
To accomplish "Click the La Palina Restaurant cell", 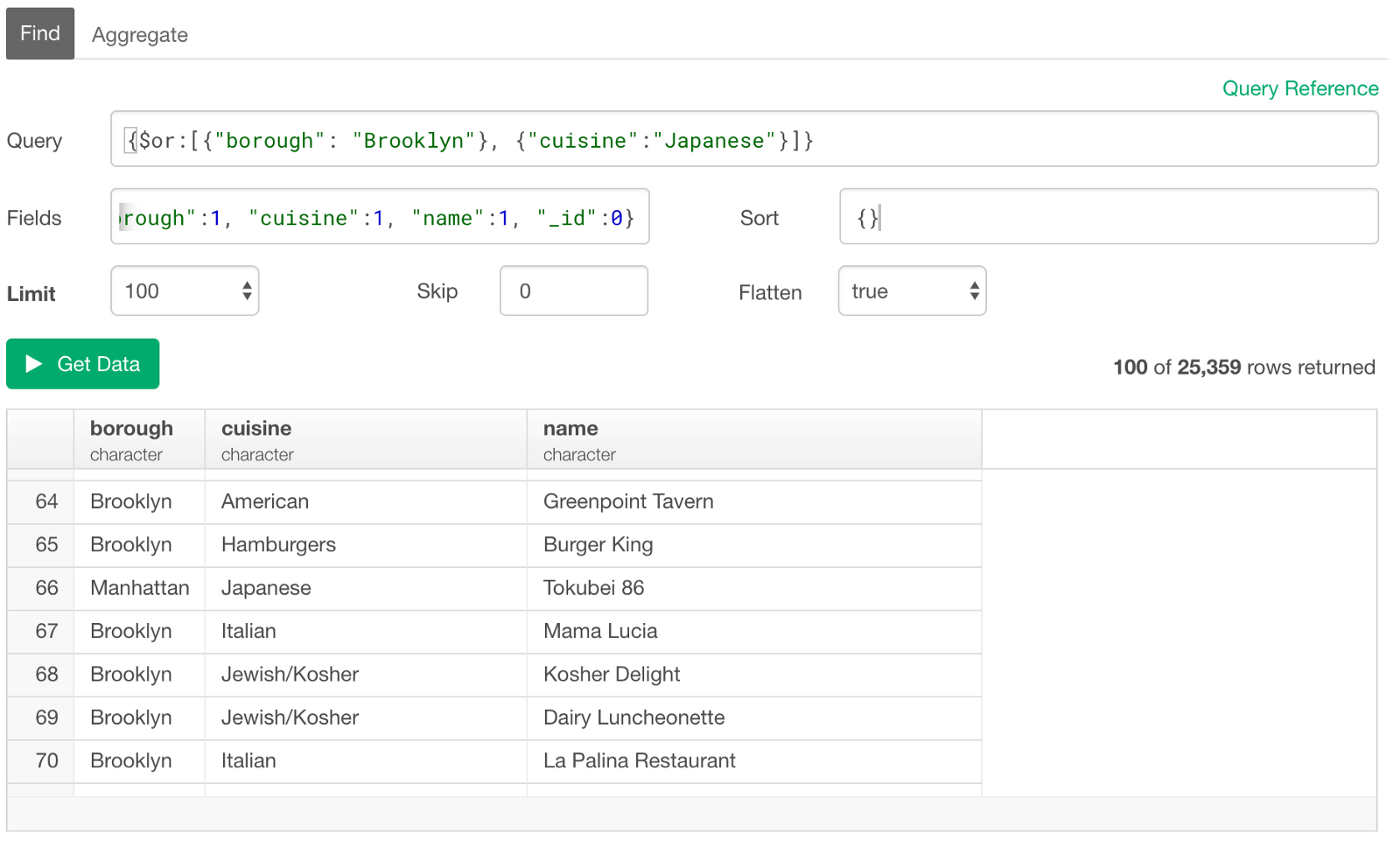I will [754, 761].
